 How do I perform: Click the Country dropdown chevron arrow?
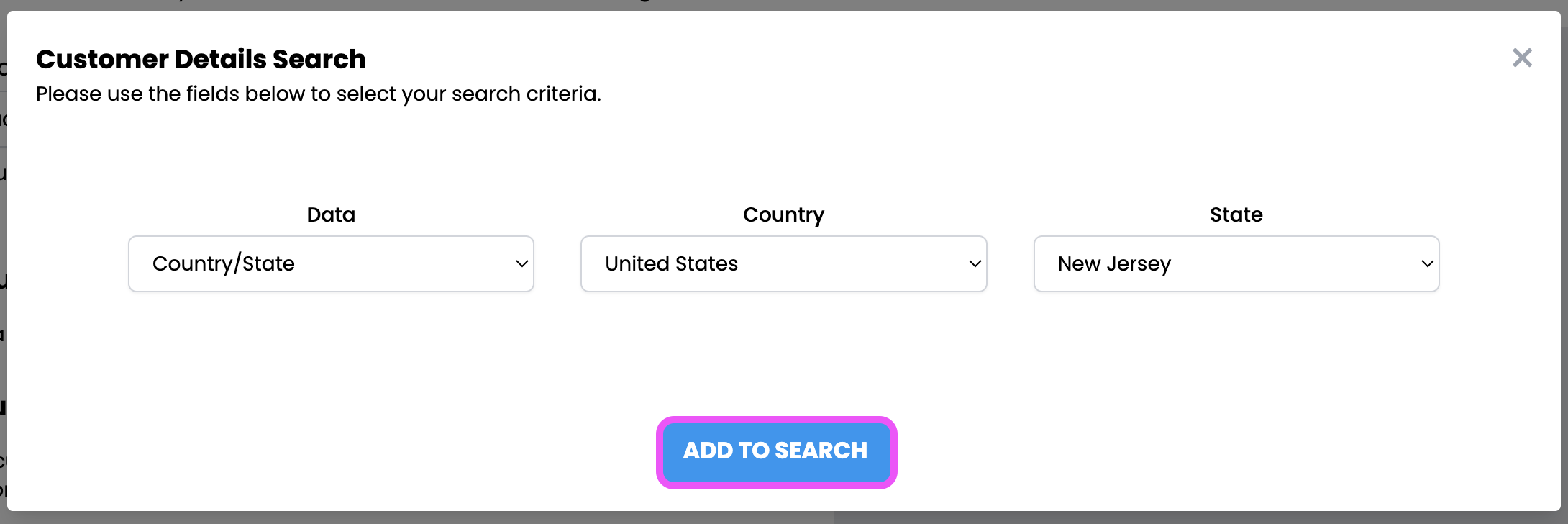[975, 264]
